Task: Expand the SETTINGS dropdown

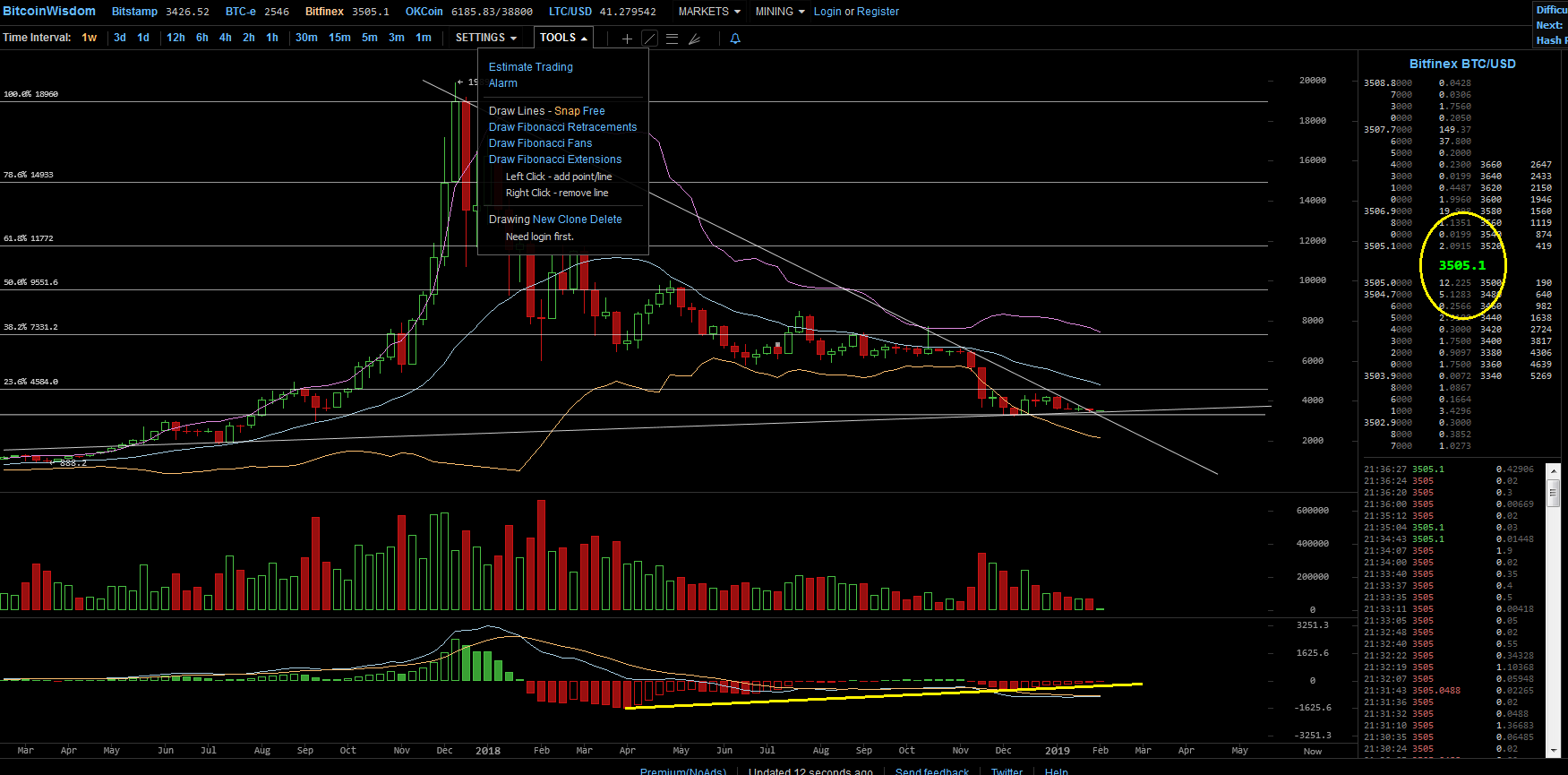Action: point(486,38)
